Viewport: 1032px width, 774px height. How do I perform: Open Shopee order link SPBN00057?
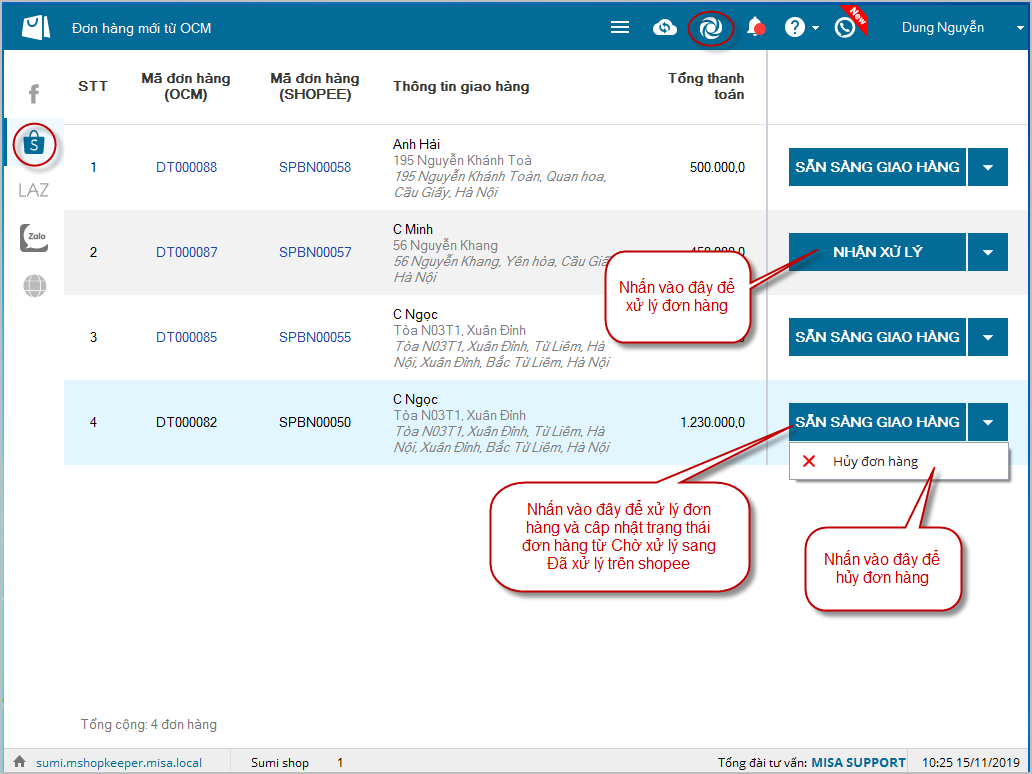[315, 253]
